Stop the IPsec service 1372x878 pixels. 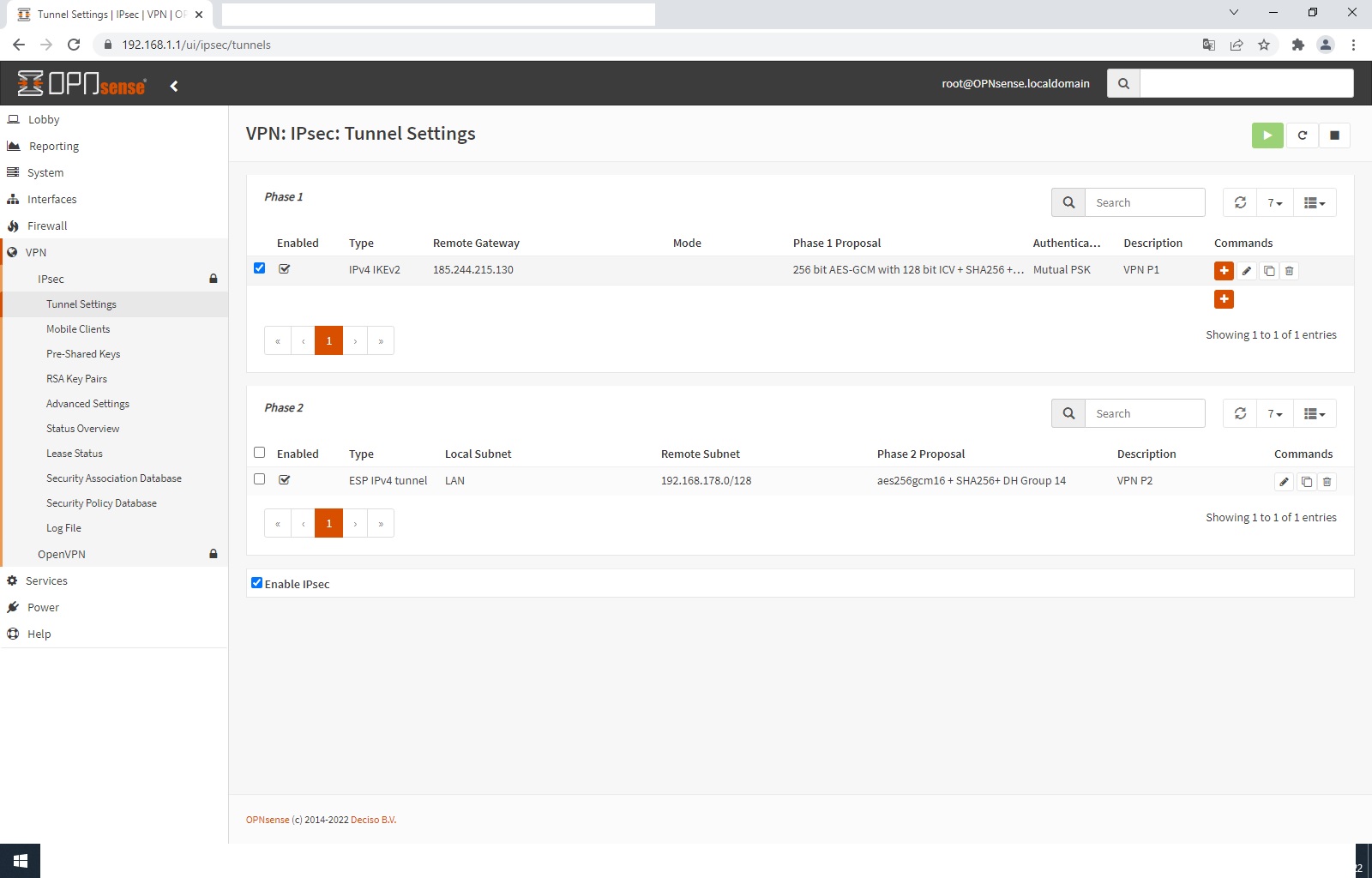point(1334,135)
